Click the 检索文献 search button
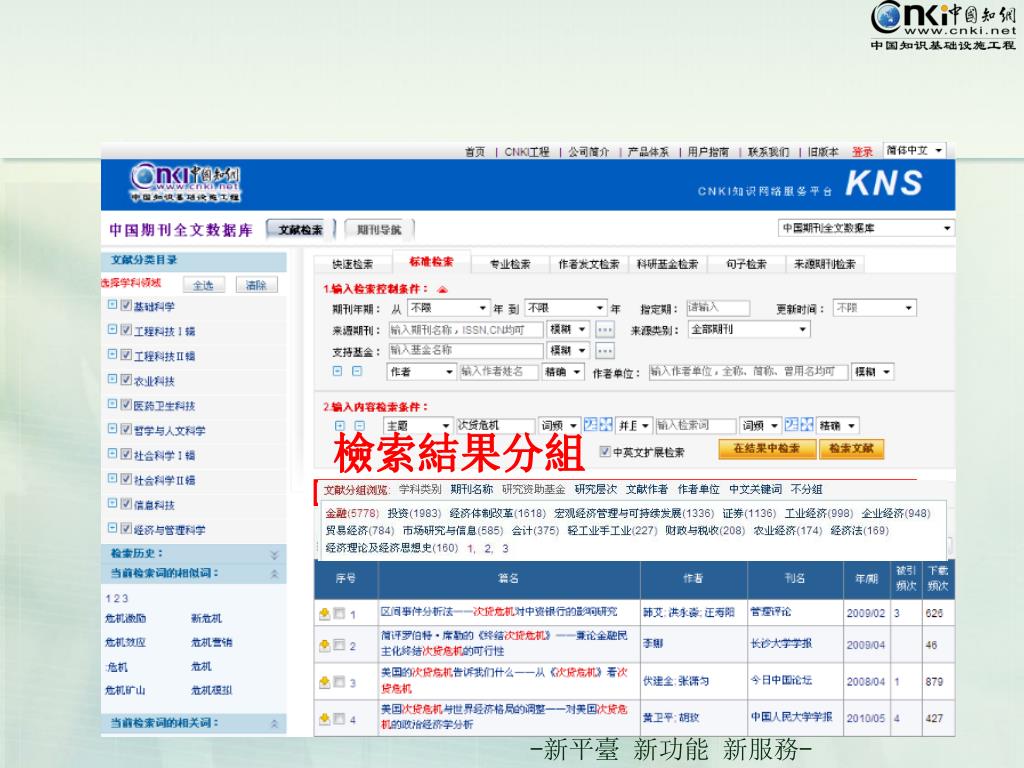This screenshot has width=1024, height=768. (851, 449)
